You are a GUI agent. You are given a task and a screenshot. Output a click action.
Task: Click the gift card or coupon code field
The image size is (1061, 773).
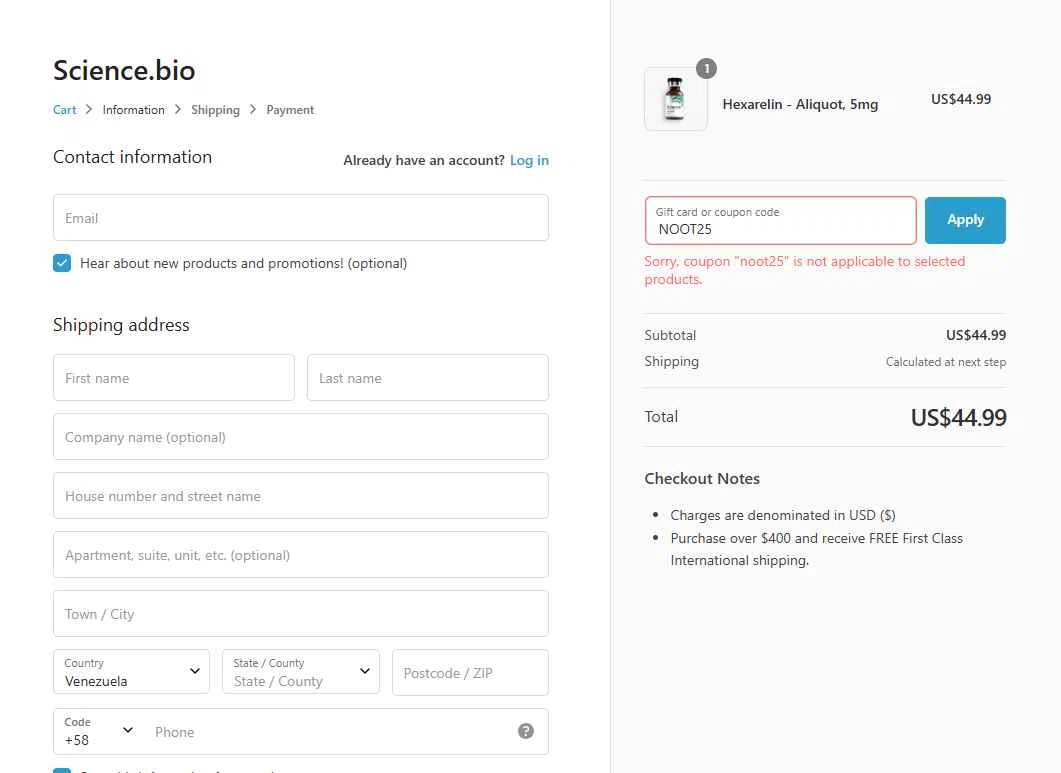[x=781, y=221]
